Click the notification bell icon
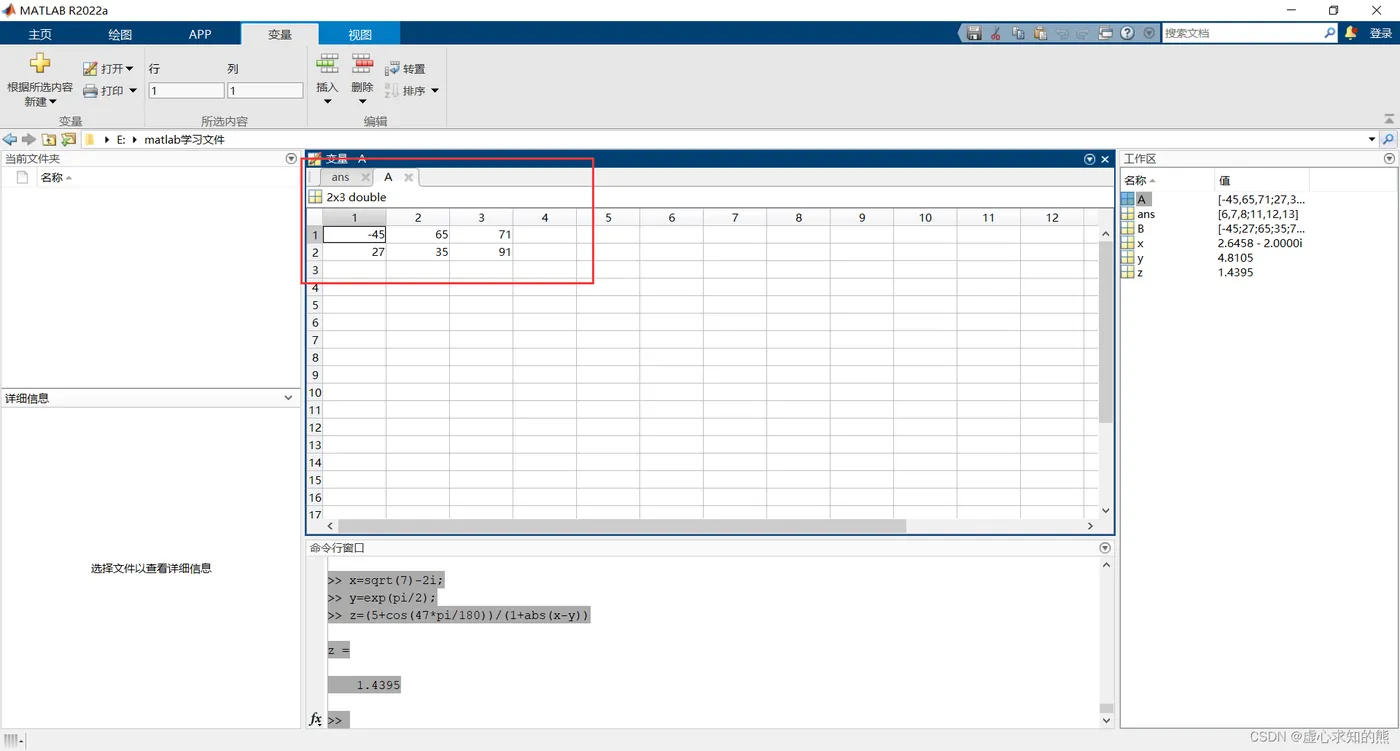The image size is (1400, 751). point(1351,33)
